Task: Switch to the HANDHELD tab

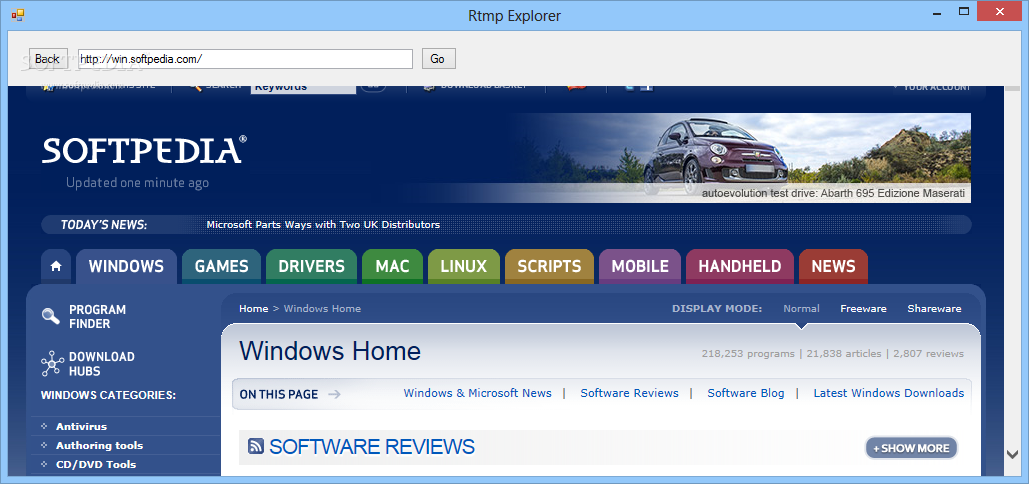Action: pyautogui.click(x=740, y=266)
